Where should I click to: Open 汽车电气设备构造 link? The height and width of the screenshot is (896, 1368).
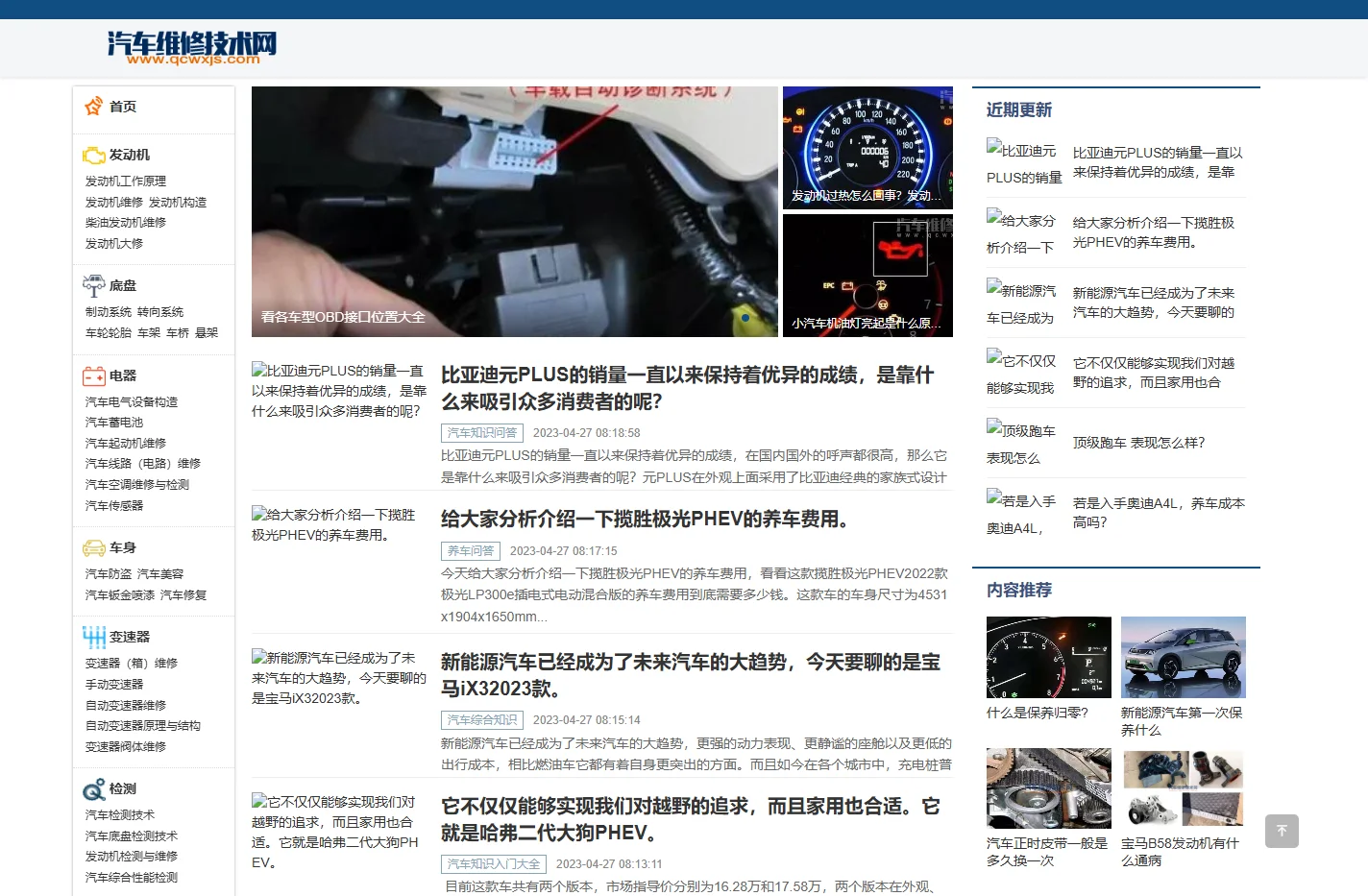(x=132, y=402)
